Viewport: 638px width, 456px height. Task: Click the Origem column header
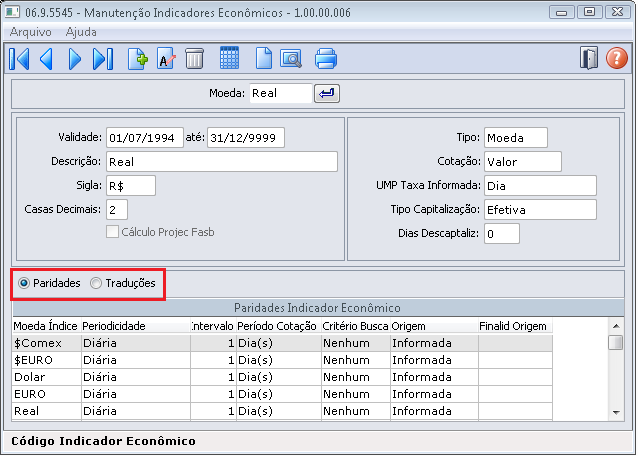click(434, 326)
